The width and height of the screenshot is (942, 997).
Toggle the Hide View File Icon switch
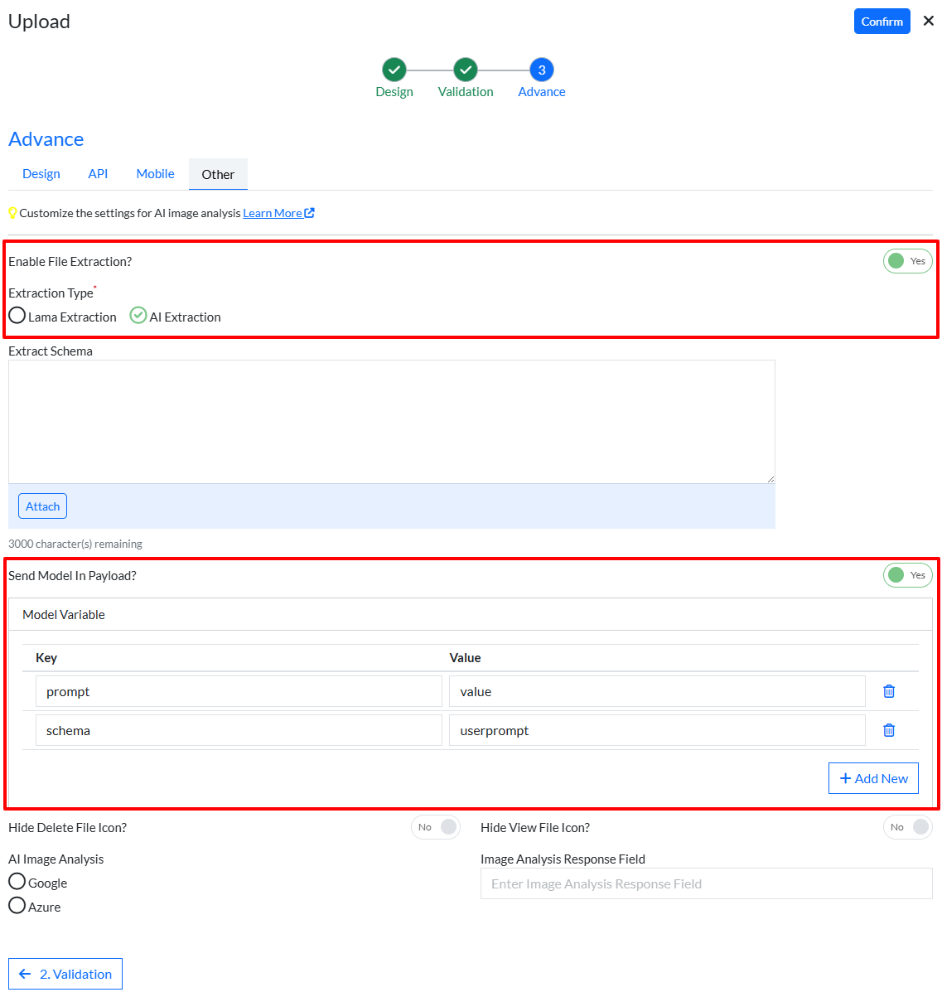pos(907,827)
